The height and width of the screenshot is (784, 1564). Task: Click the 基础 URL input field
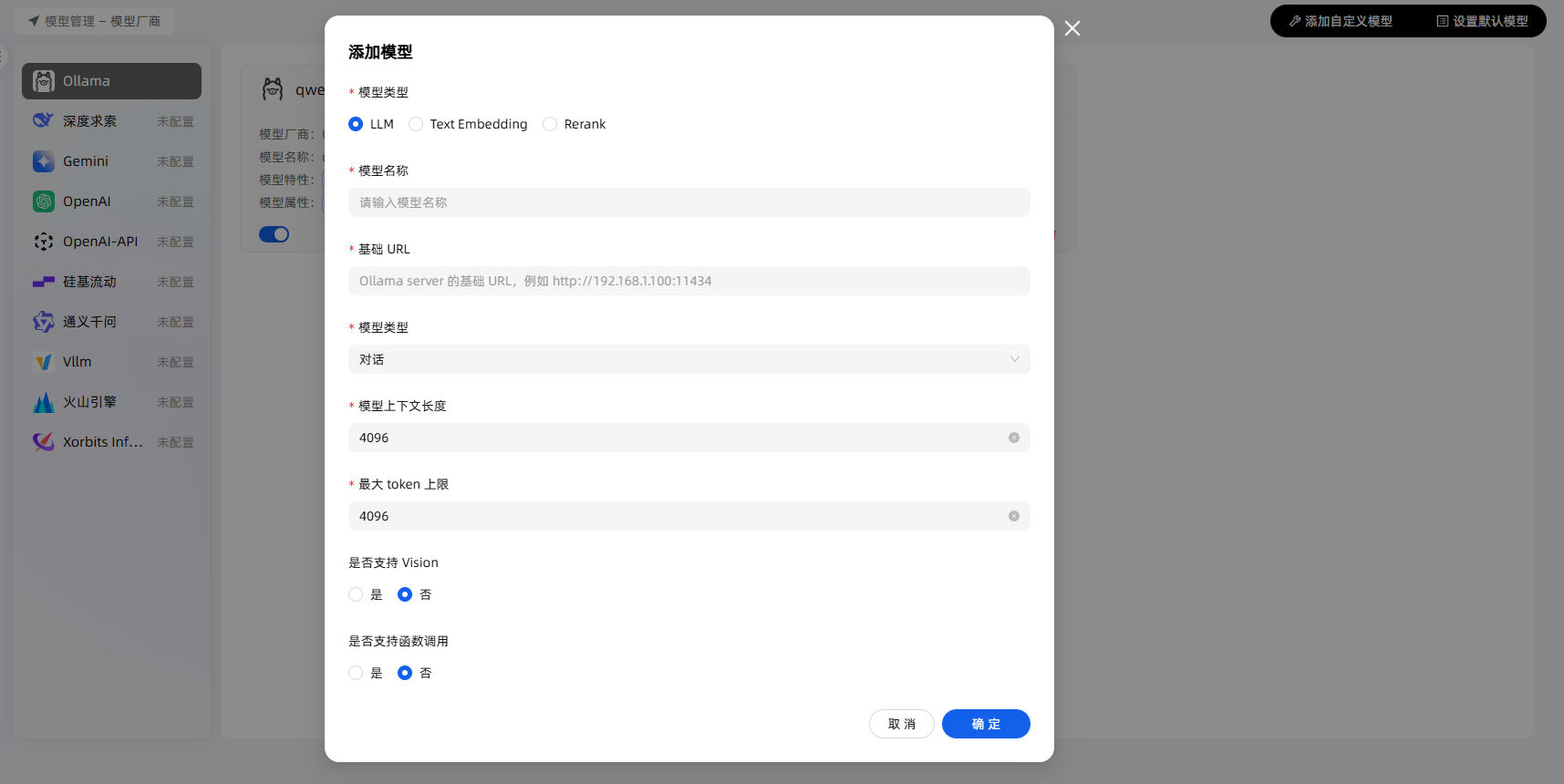click(x=689, y=281)
